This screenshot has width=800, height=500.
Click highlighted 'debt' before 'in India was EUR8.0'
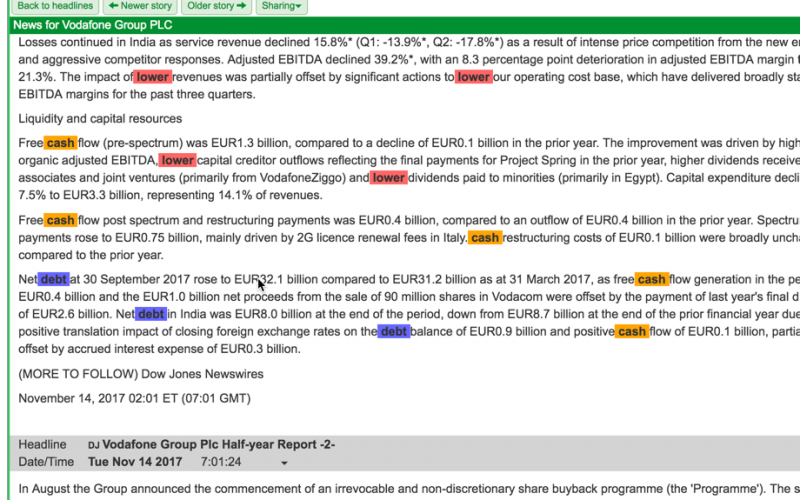click(151, 314)
